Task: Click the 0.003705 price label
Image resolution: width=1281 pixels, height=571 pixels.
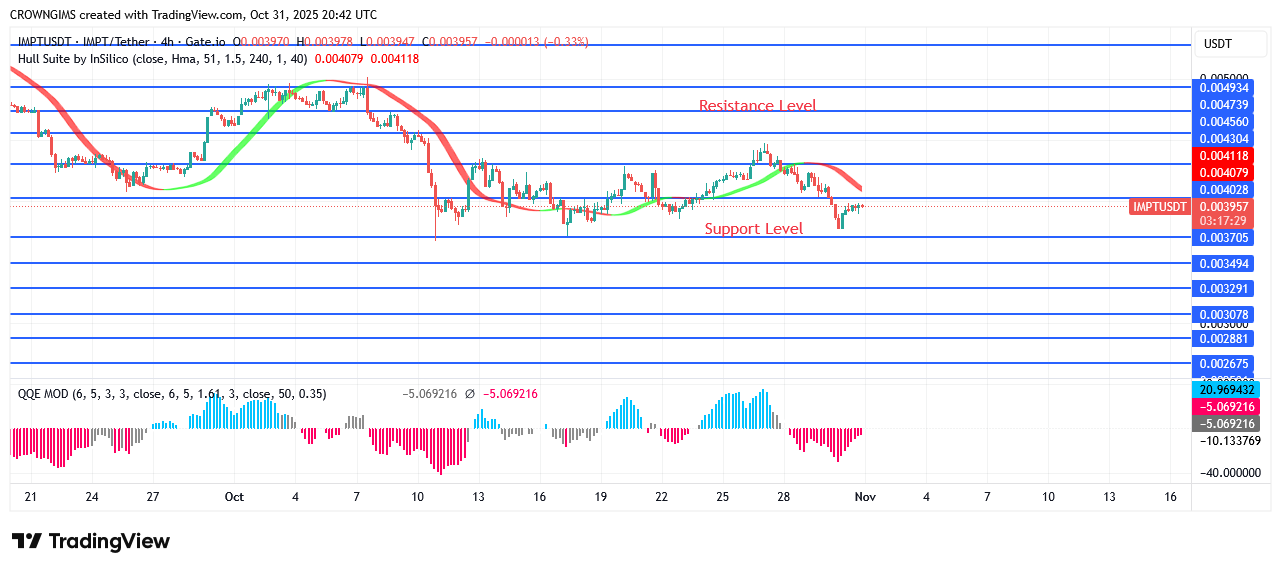Action: (x=1224, y=238)
